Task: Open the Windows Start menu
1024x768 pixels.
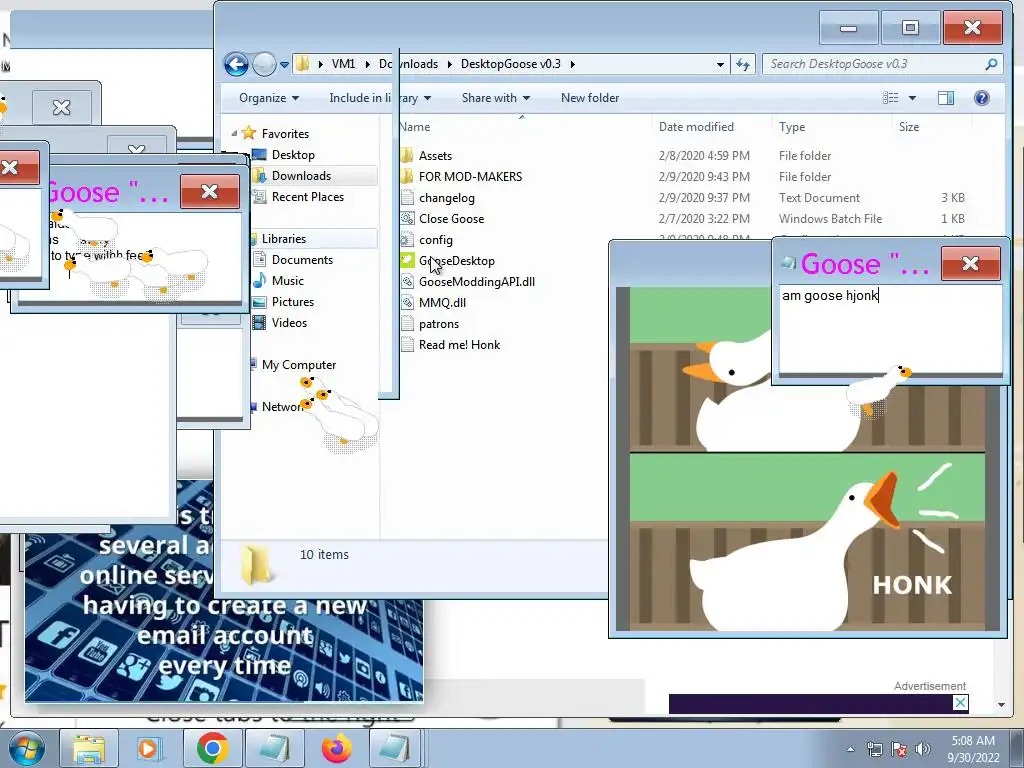Action: (26, 748)
